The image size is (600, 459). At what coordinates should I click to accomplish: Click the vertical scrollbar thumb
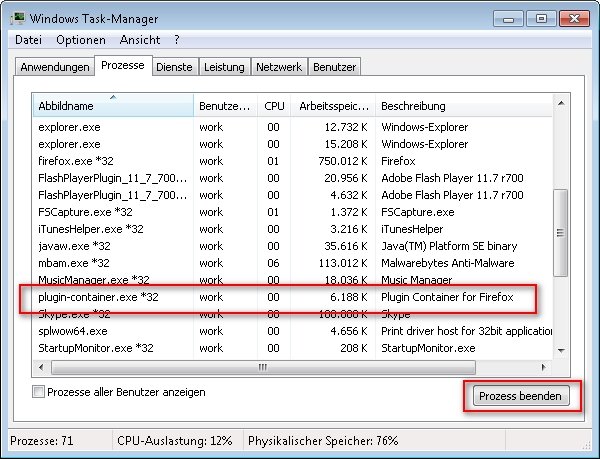(x=561, y=232)
